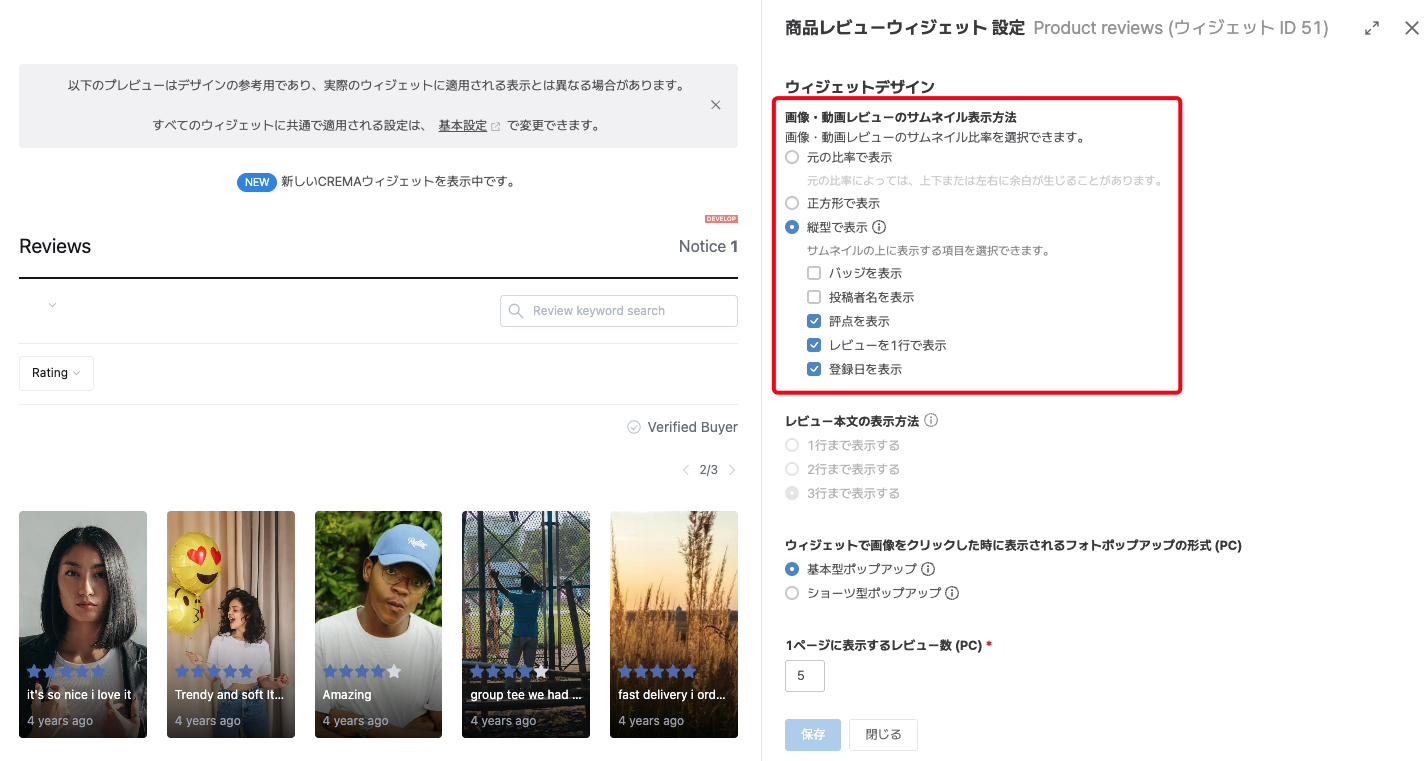Enable the バッジを表示 checkbox
Viewport: 1427px width, 761px height.
pyautogui.click(x=814, y=273)
